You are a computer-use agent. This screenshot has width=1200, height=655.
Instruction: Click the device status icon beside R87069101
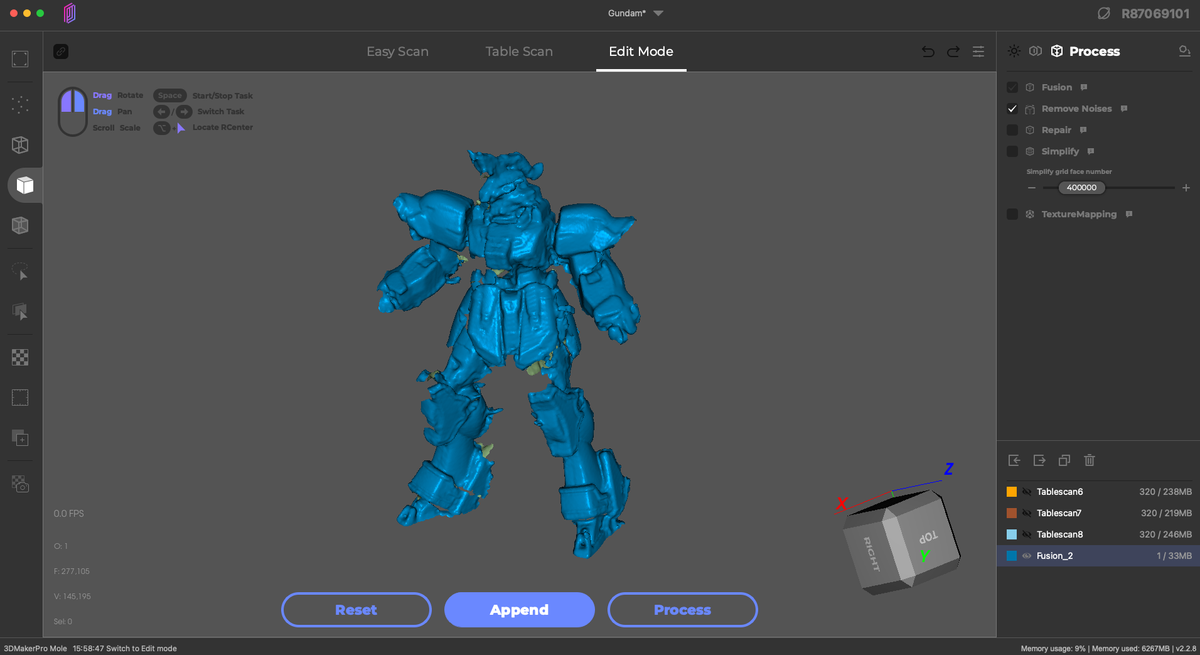pos(1103,14)
